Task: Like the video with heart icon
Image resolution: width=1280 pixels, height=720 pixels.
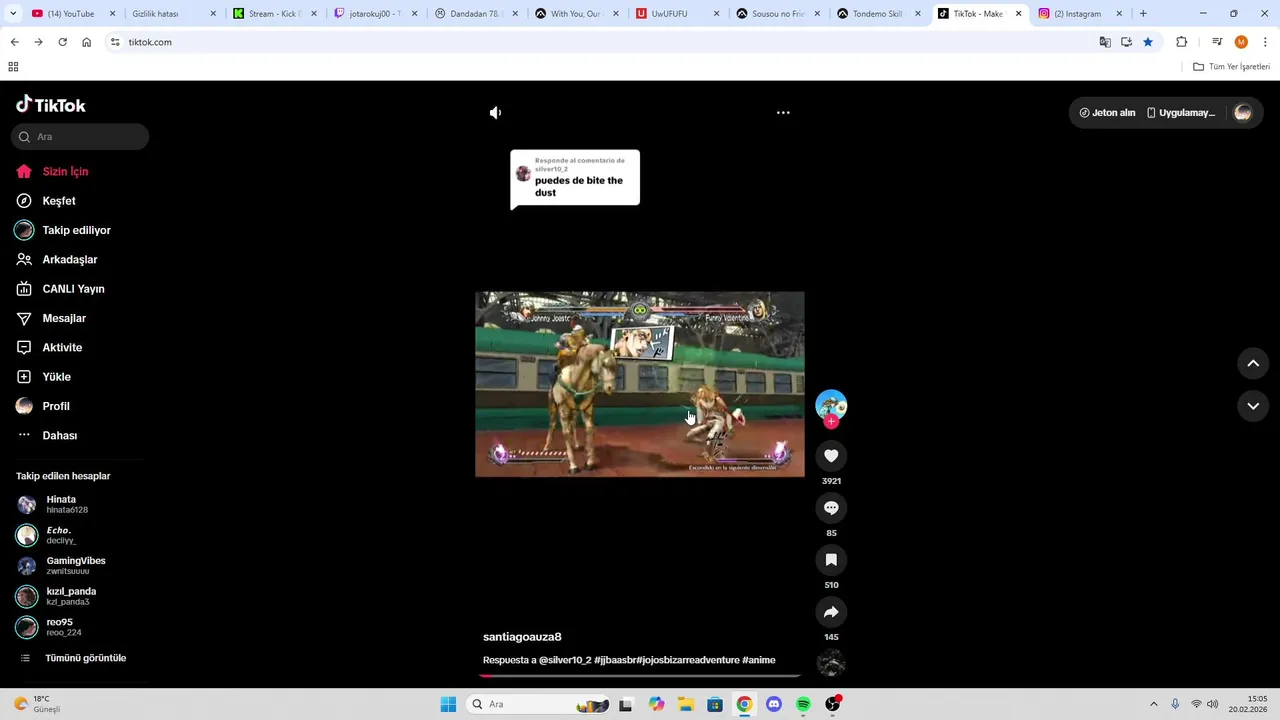Action: coord(831,456)
